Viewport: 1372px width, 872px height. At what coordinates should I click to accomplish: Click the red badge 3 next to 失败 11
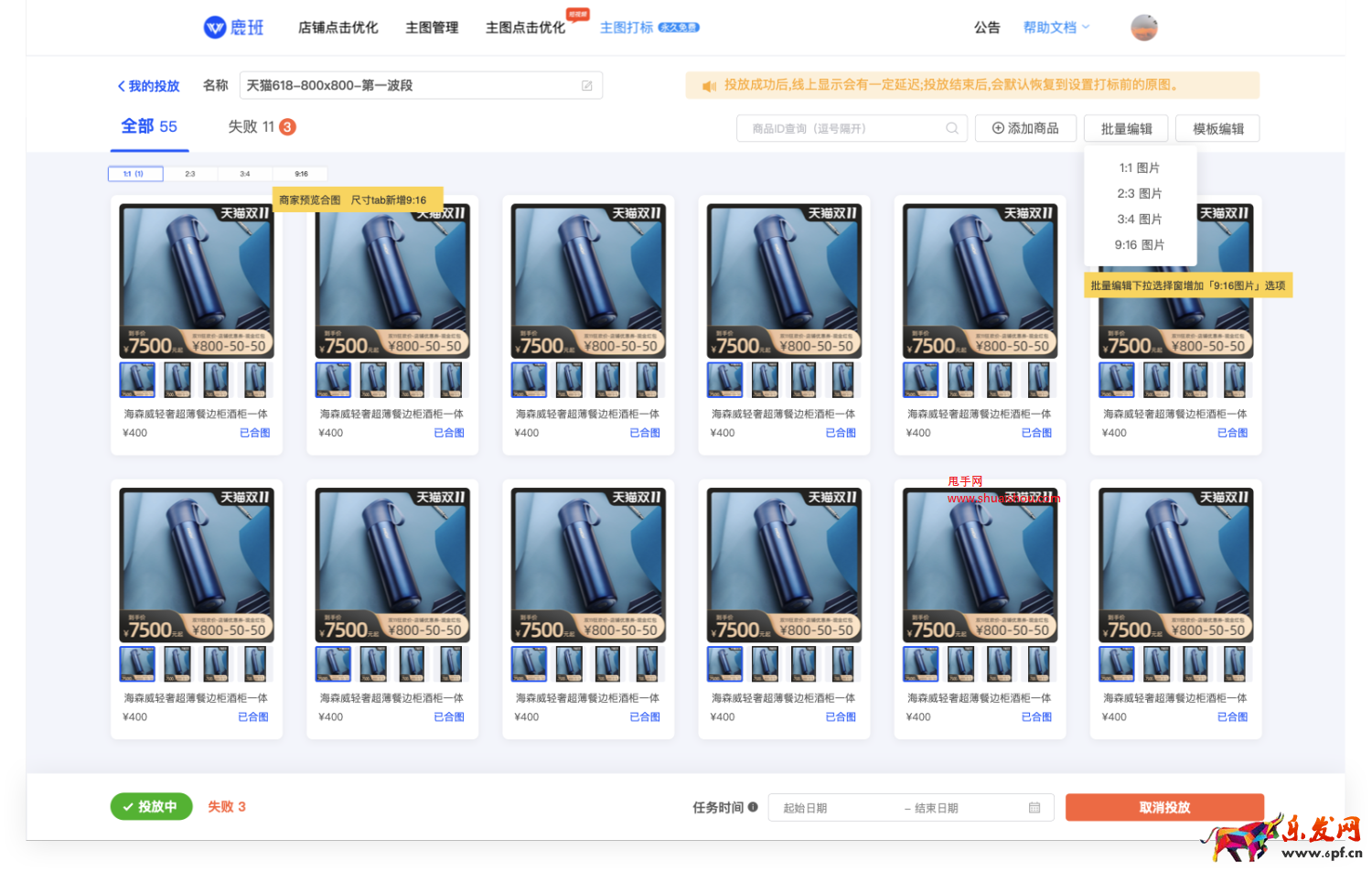coord(287,127)
